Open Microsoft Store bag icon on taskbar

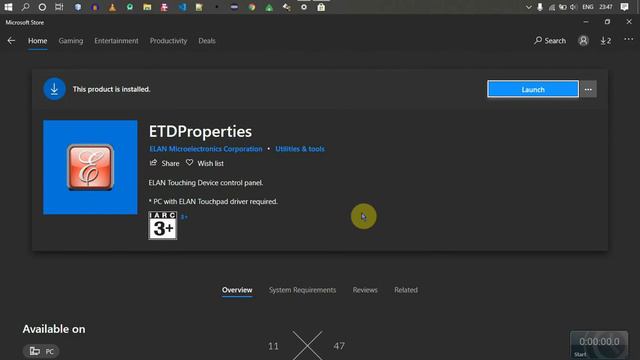click(x=321, y=7)
